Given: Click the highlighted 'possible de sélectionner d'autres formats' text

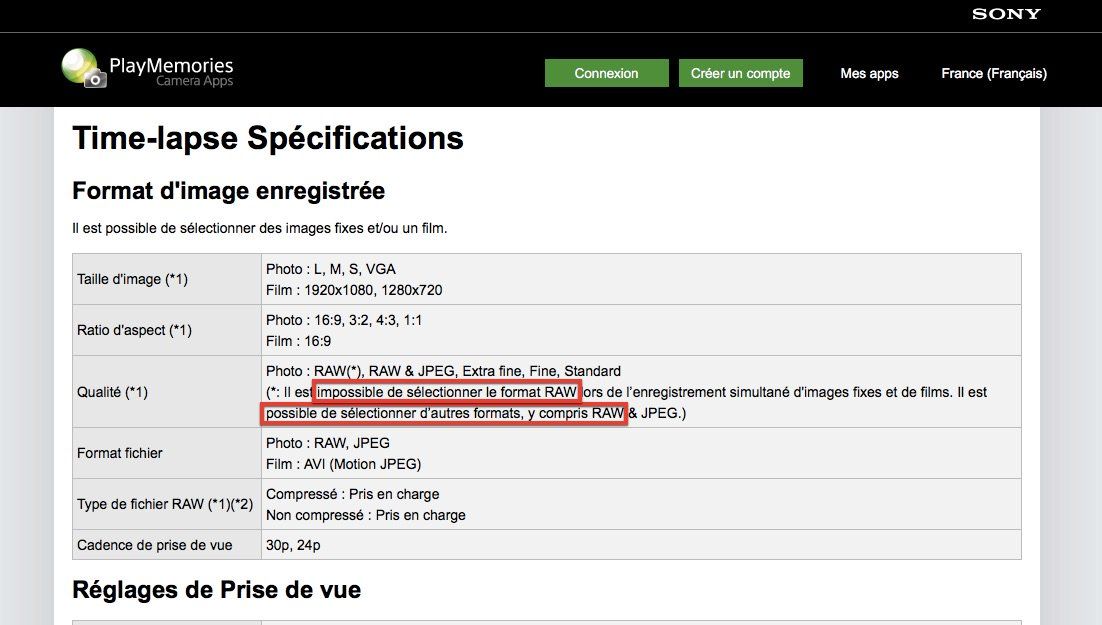Looking at the screenshot, I should pos(444,414).
